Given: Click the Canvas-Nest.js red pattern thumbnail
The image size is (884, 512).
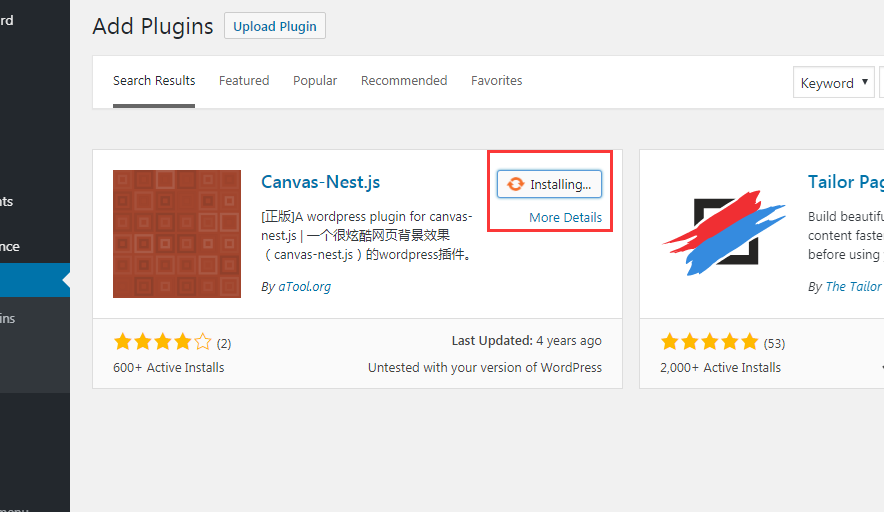Looking at the screenshot, I should pyautogui.click(x=176, y=233).
